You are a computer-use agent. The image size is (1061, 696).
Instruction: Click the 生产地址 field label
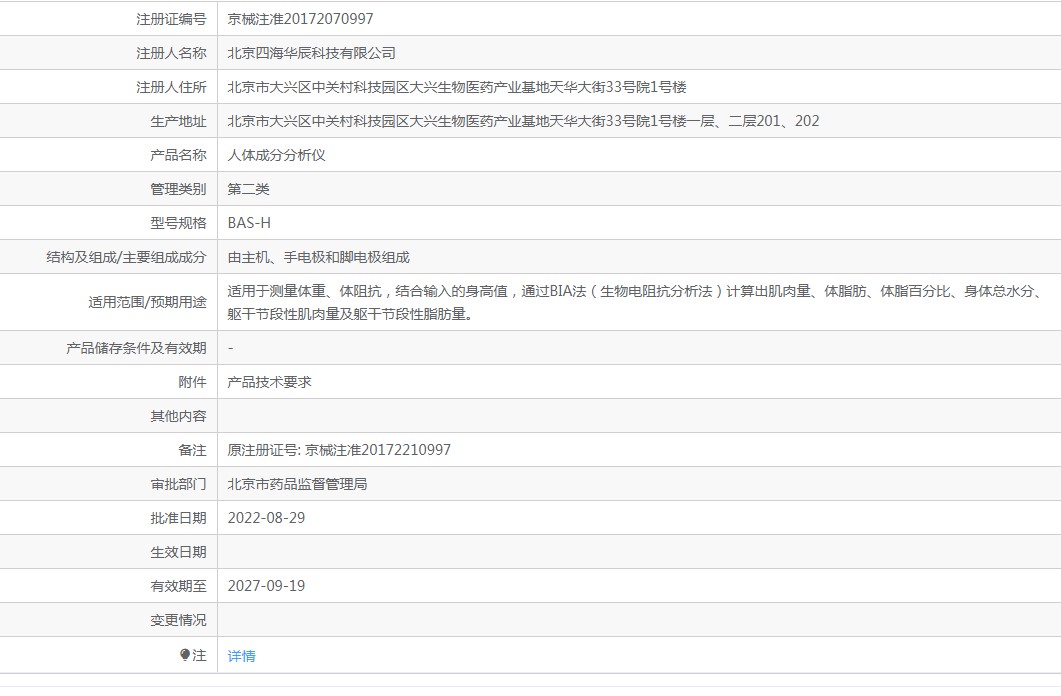click(178, 121)
